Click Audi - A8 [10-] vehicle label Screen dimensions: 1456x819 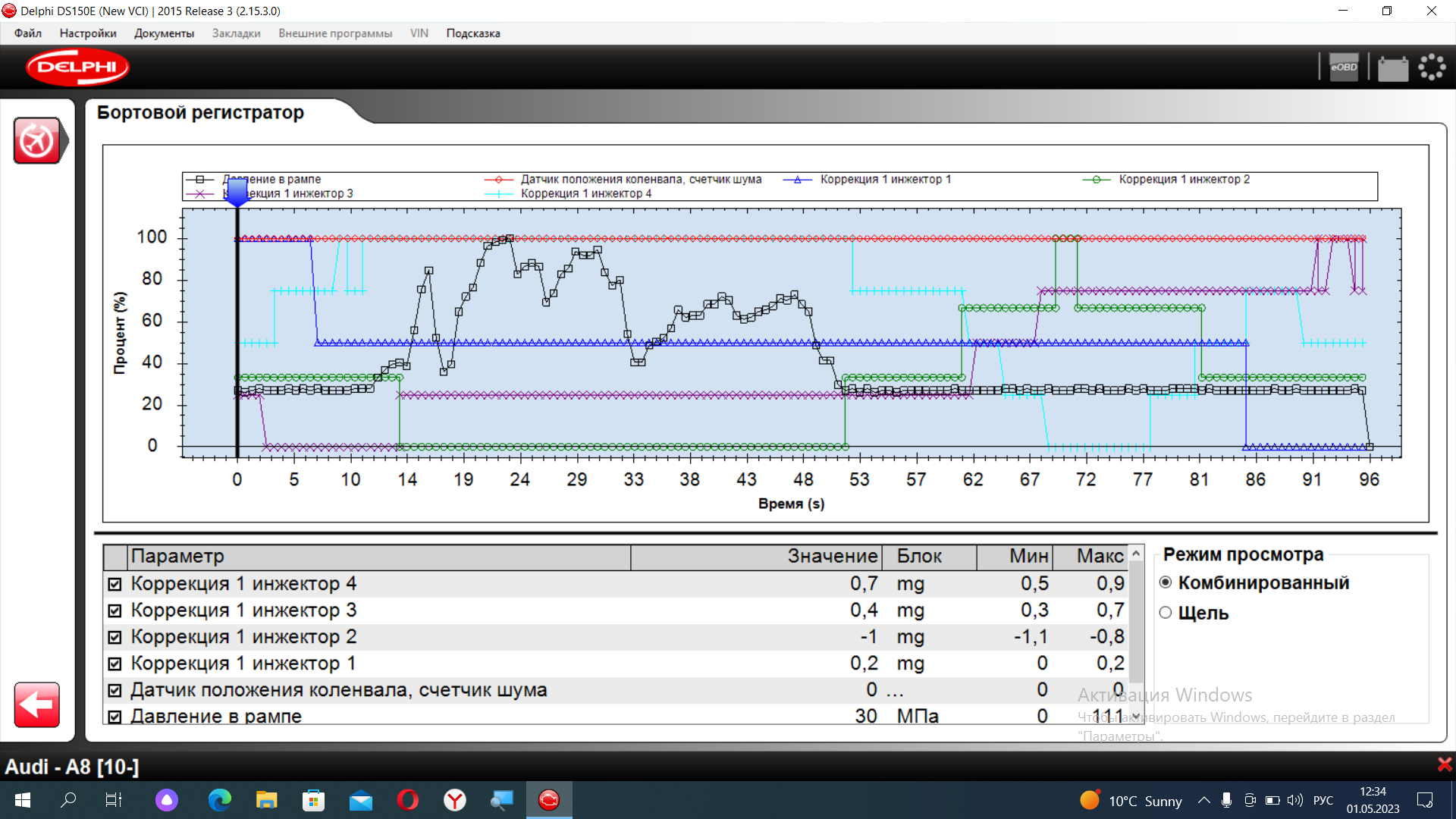72,767
